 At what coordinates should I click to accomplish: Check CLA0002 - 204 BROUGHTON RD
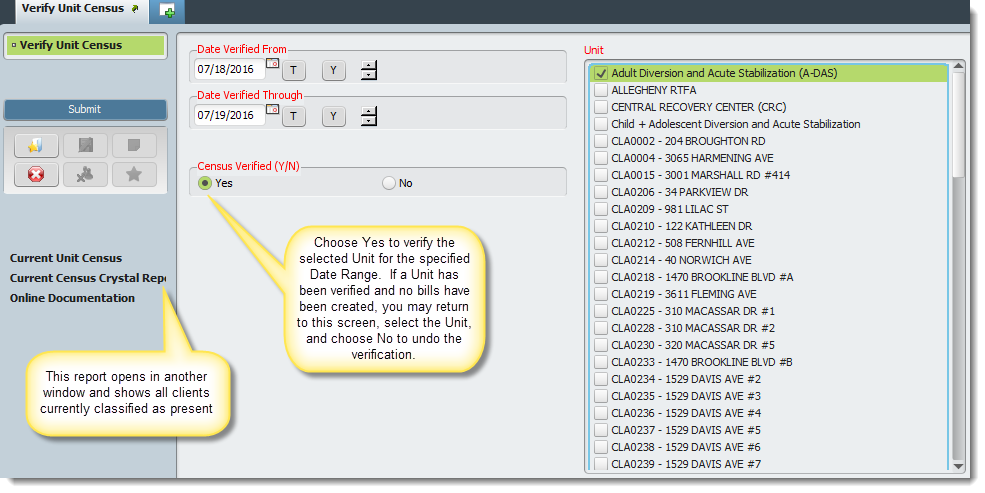601,141
